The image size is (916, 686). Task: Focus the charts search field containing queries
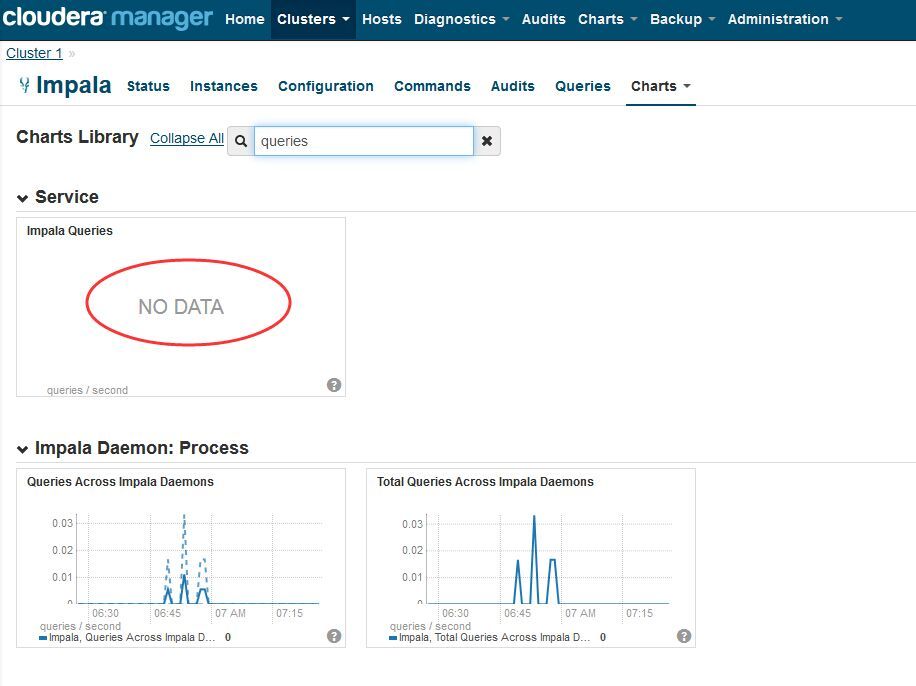[363, 141]
